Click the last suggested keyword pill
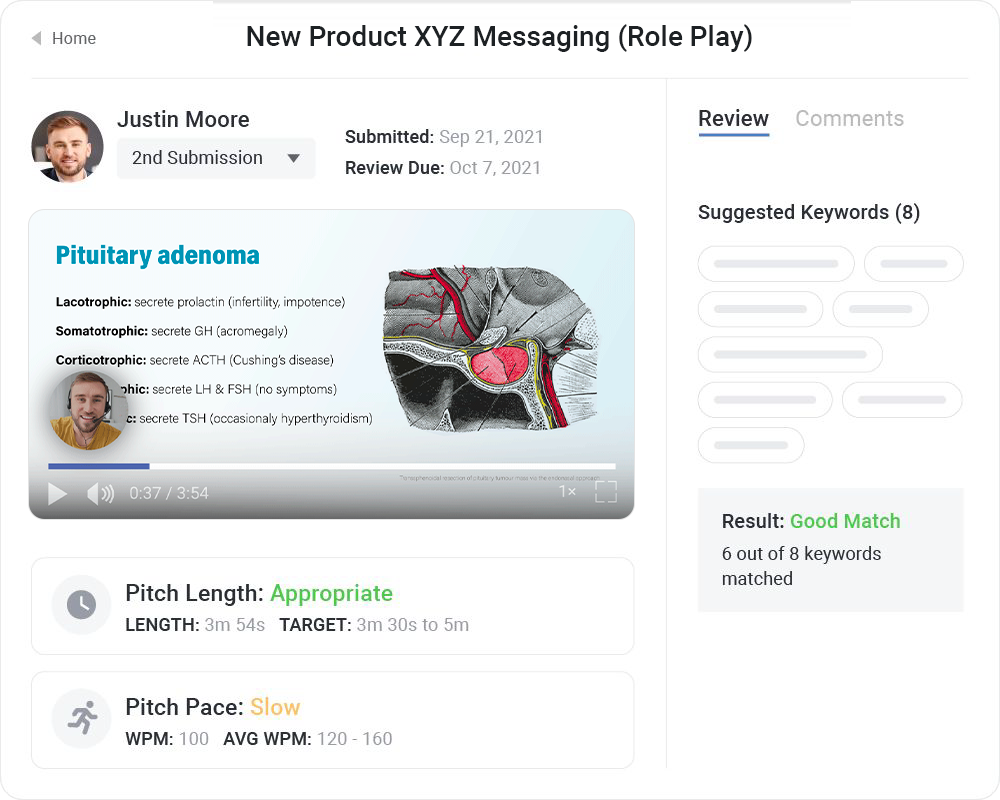 coord(751,445)
